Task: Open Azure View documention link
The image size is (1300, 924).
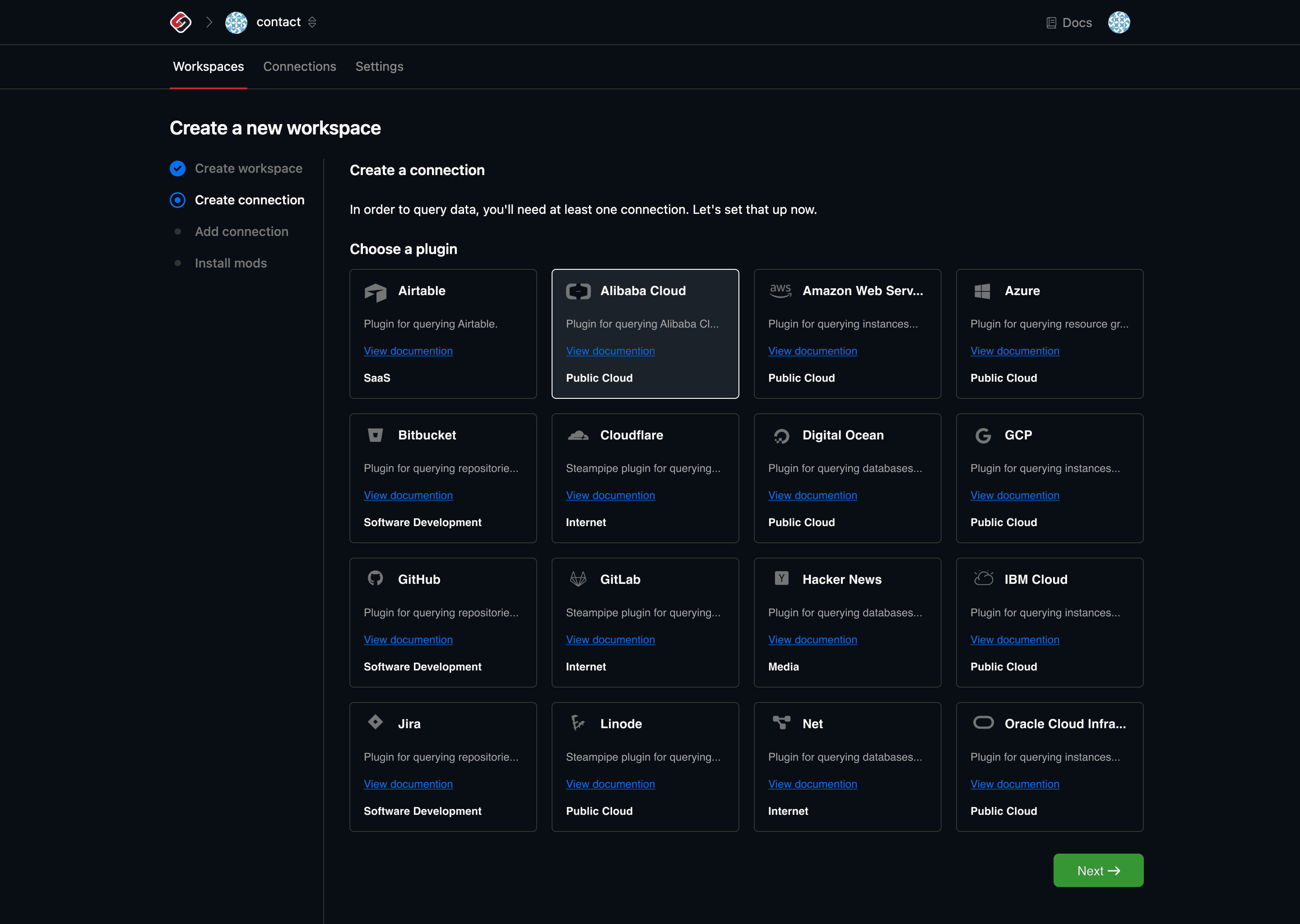Action: click(1014, 351)
